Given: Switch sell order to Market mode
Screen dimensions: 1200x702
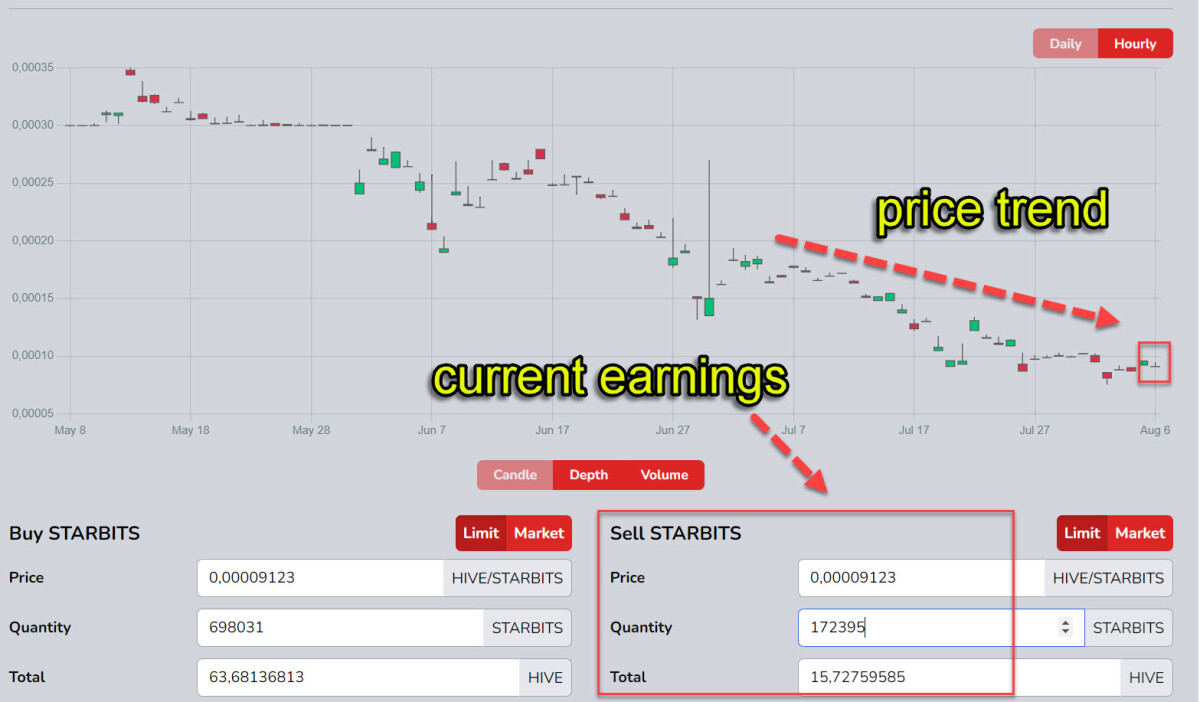Looking at the screenshot, I should 1140,533.
